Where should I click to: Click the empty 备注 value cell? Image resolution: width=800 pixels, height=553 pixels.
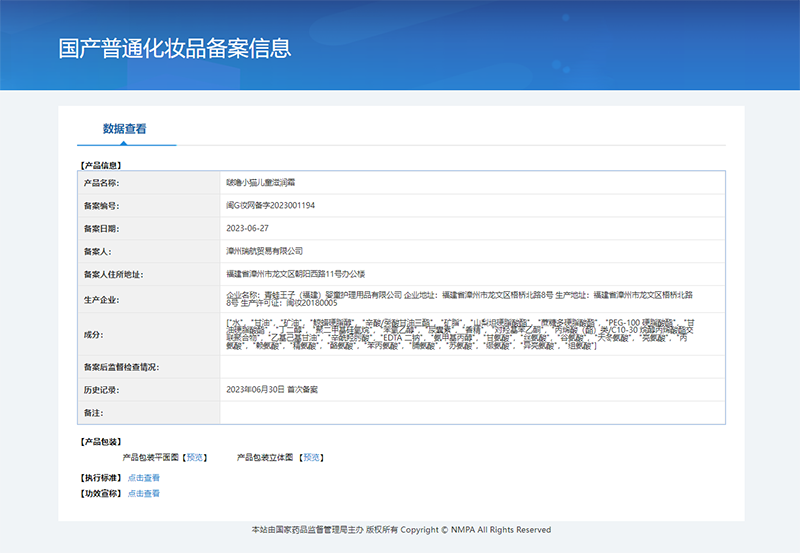point(472,412)
